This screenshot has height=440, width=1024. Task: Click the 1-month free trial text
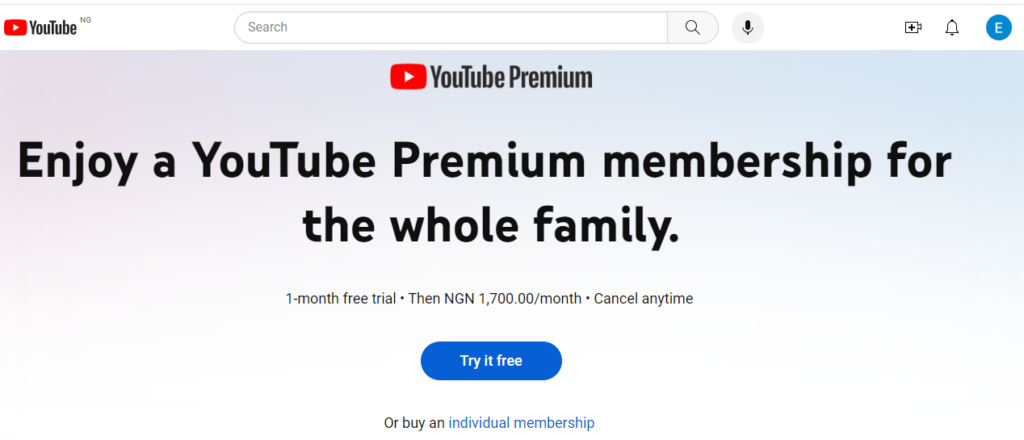tap(340, 299)
